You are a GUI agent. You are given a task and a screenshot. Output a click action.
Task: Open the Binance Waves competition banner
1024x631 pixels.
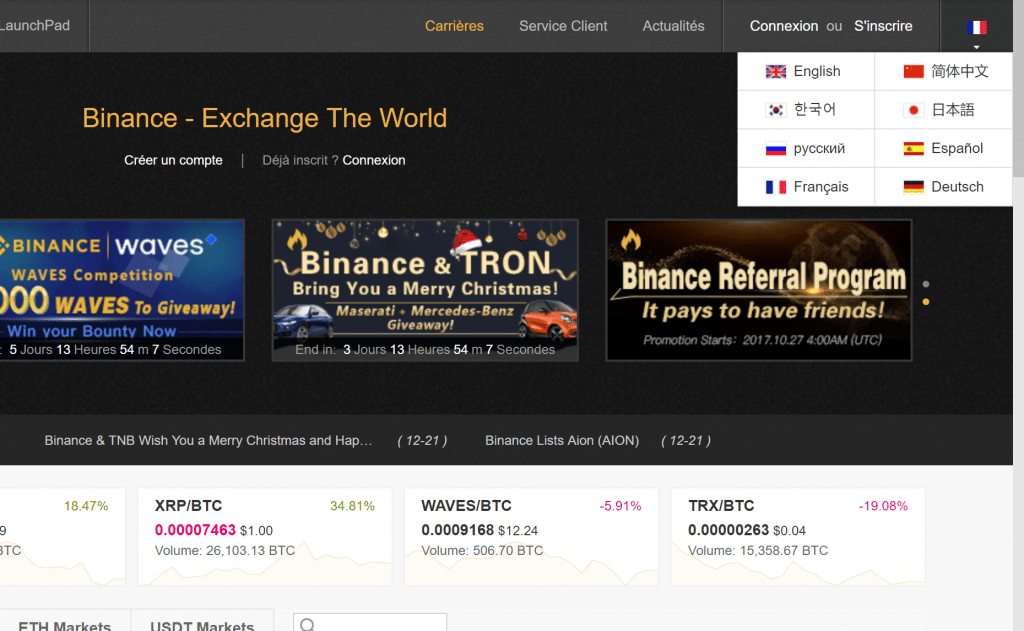click(121, 290)
